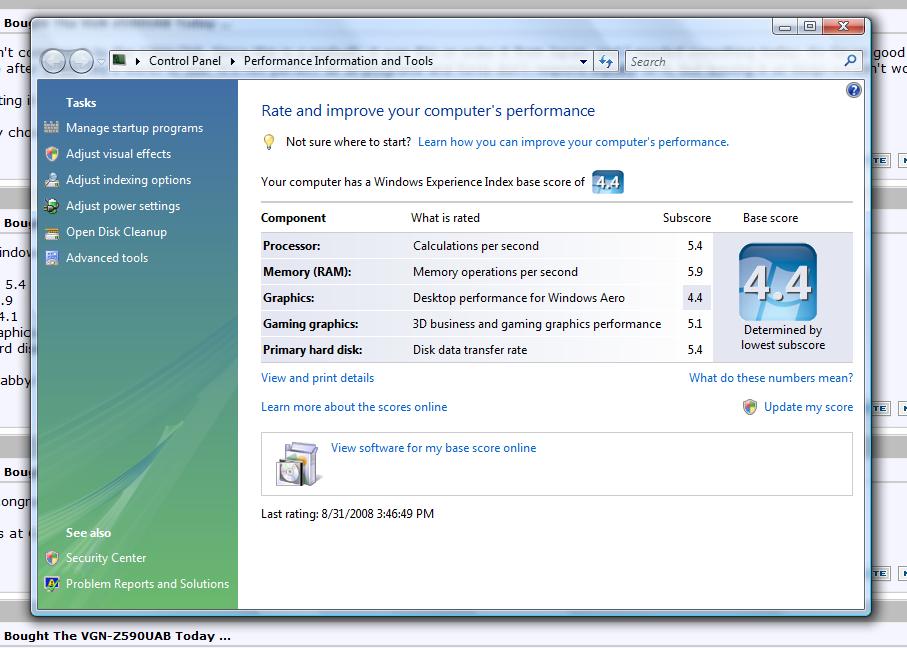This screenshot has width=907, height=648.
Task: Click Calculations per second description
Action: tap(475, 246)
